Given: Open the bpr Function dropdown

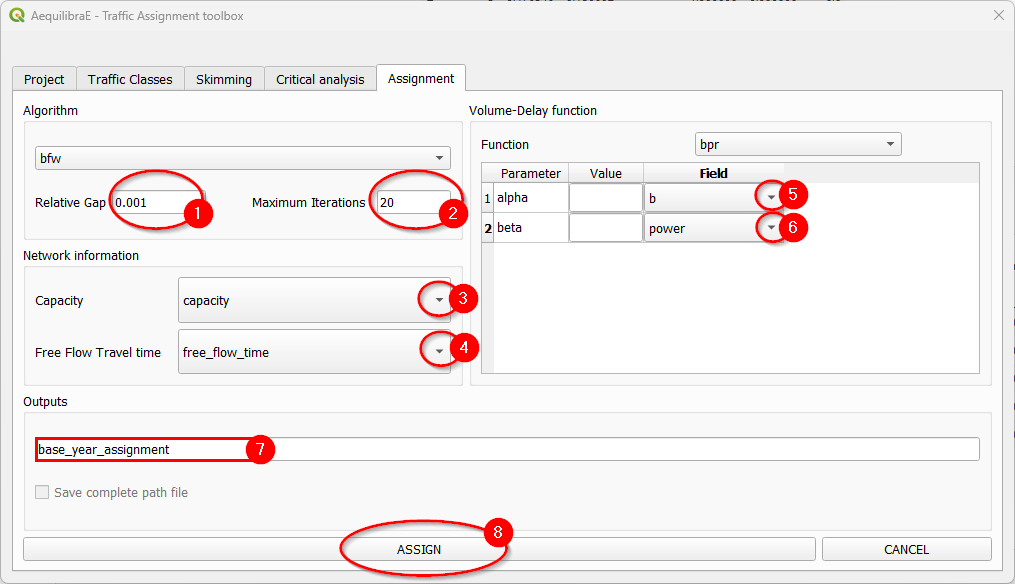Looking at the screenshot, I should coord(798,144).
